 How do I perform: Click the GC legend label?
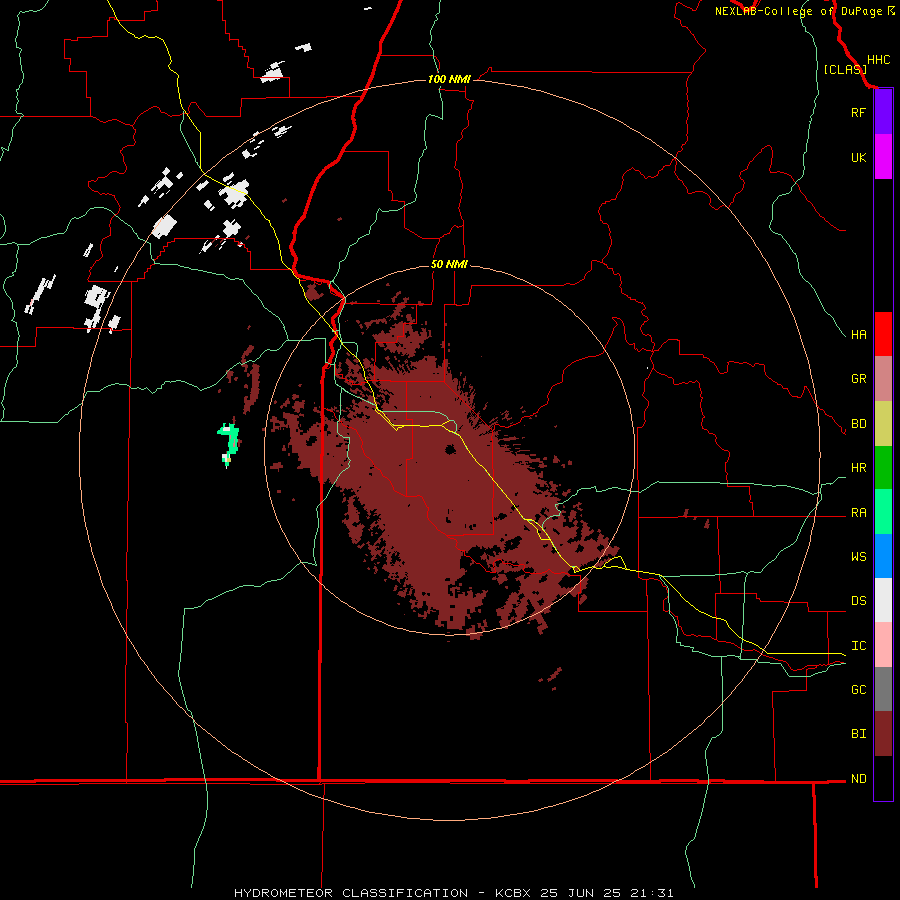tap(858, 690)
